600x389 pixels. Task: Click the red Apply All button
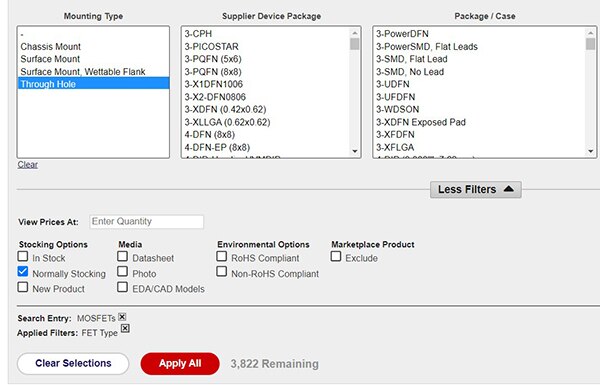(x=180, y=363)
